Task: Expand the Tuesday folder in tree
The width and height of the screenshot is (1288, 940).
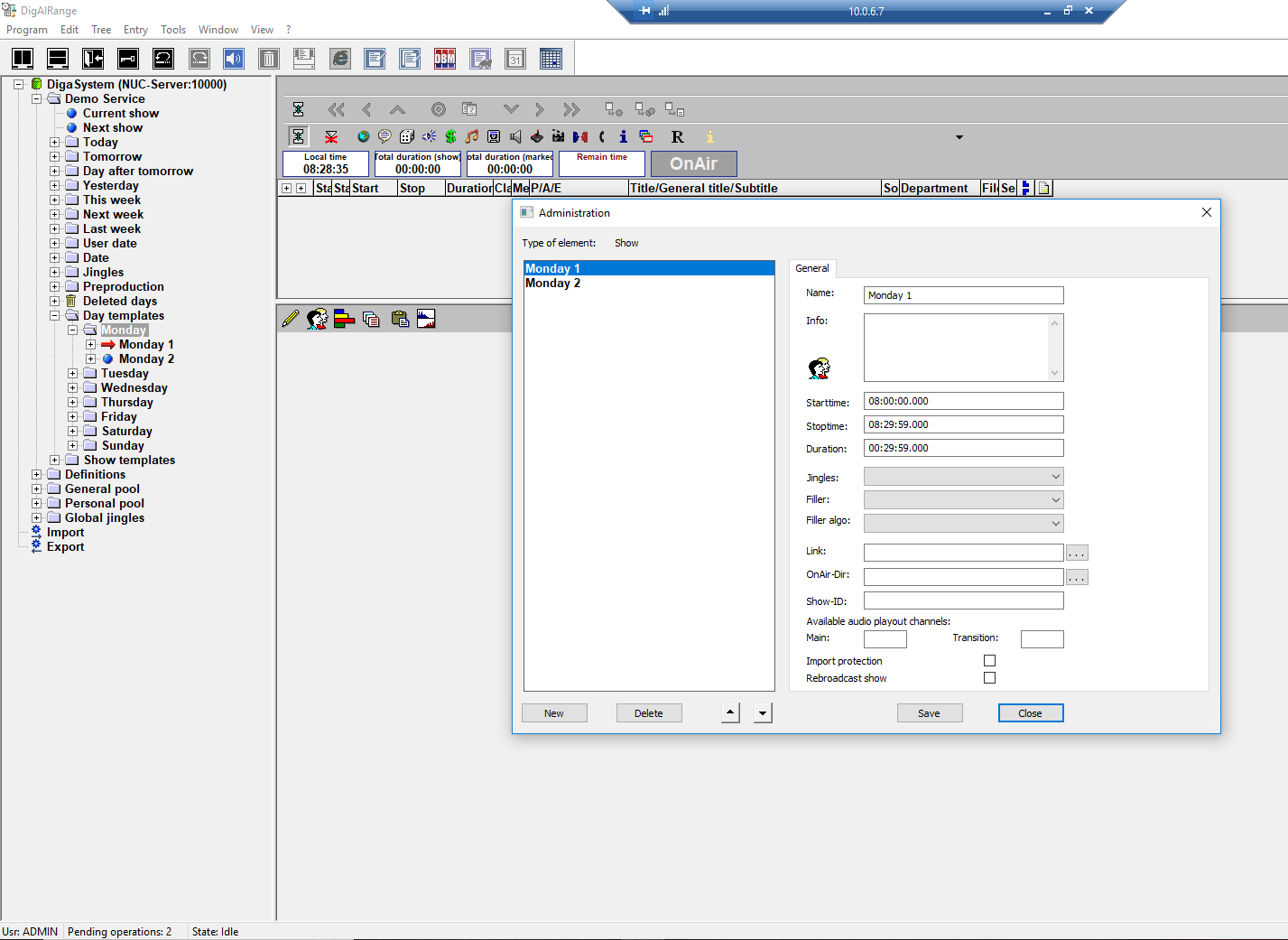Action: coord(73,373)
